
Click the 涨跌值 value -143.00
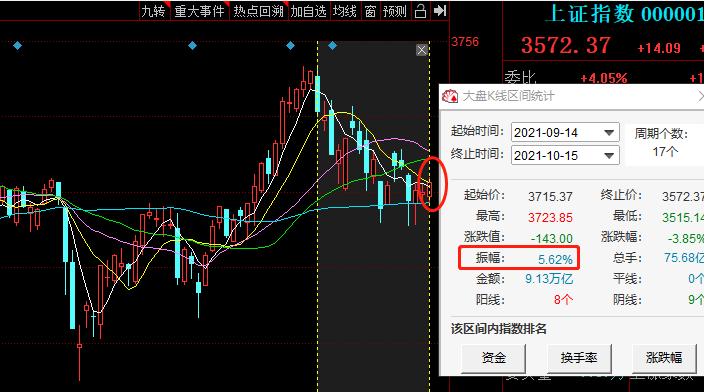pyautogui.click(x=551, y=238)
